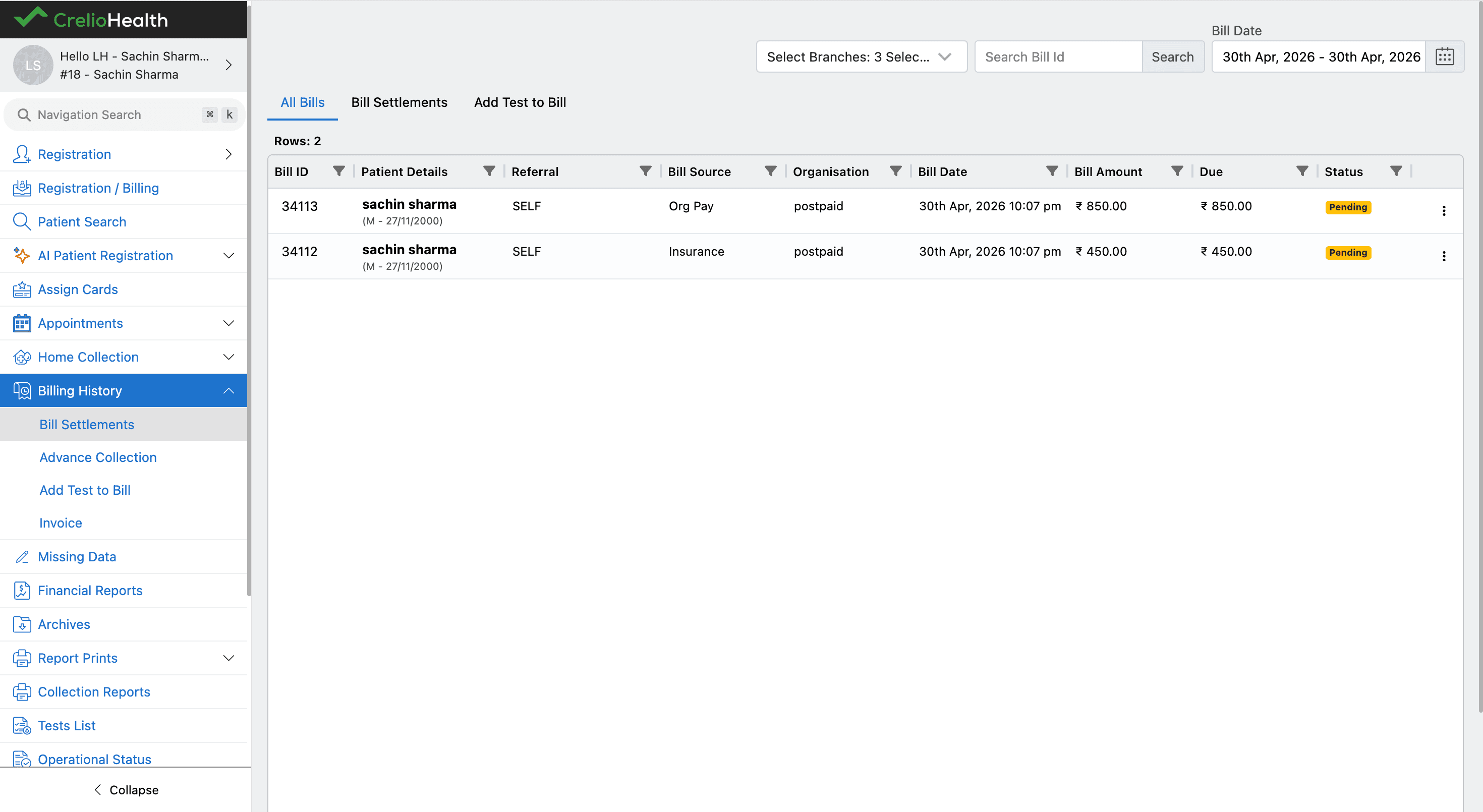Viewport: 1483px width, 812px height.
Task: Filter the Bill ID column
Action: [x=339, y=171]
